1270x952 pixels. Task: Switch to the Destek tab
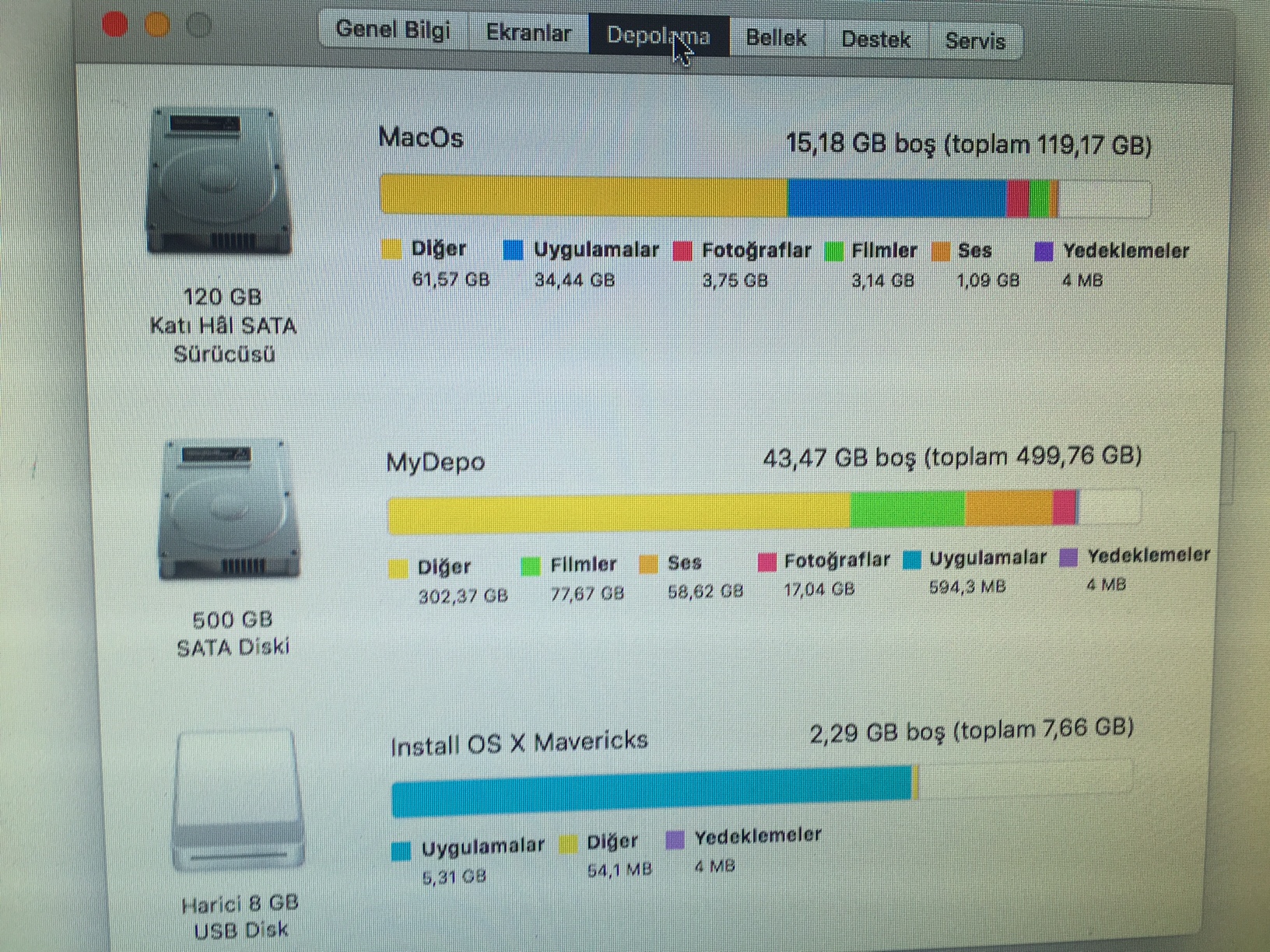point(876,40)
